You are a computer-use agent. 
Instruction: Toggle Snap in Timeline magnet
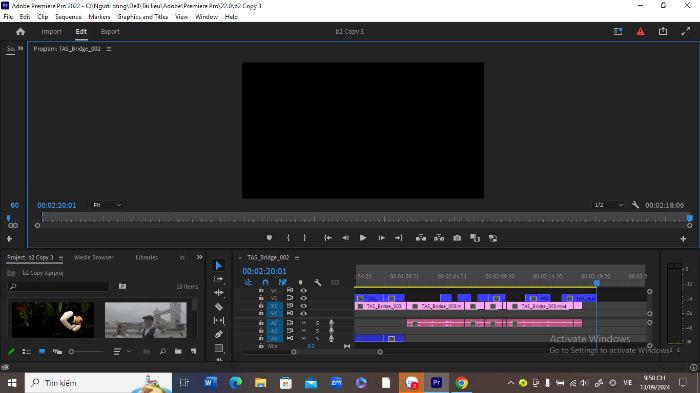click(265, 283)
